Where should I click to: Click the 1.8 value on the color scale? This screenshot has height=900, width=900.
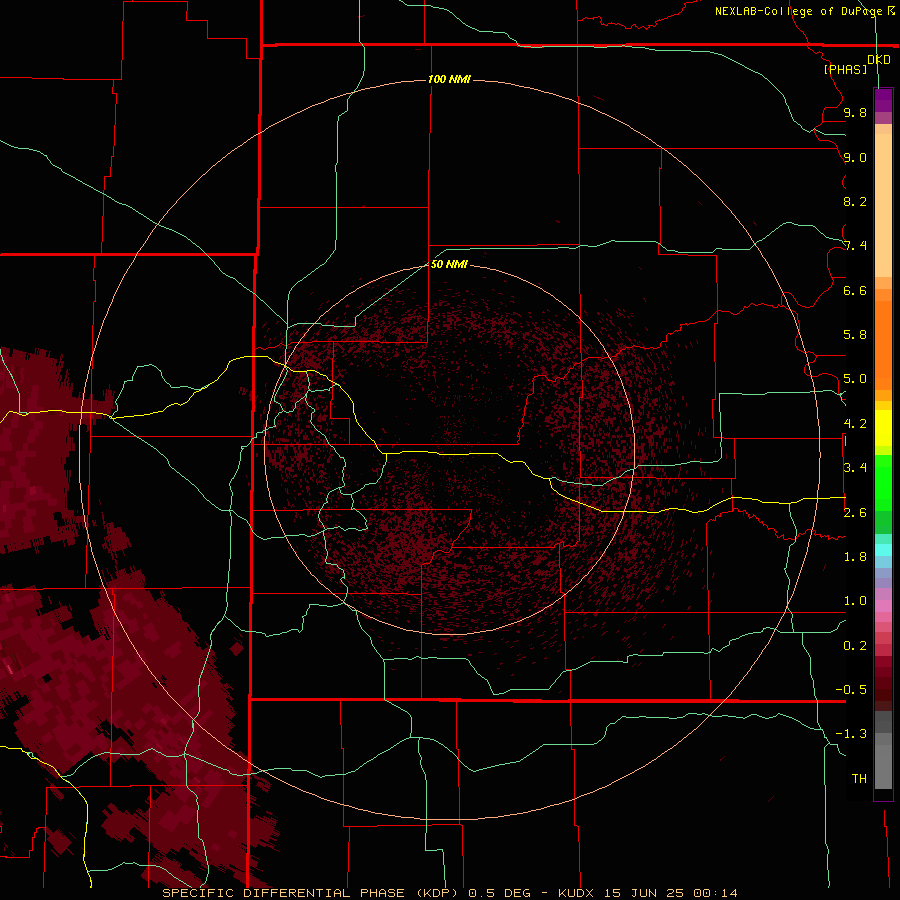pos(855,557)
